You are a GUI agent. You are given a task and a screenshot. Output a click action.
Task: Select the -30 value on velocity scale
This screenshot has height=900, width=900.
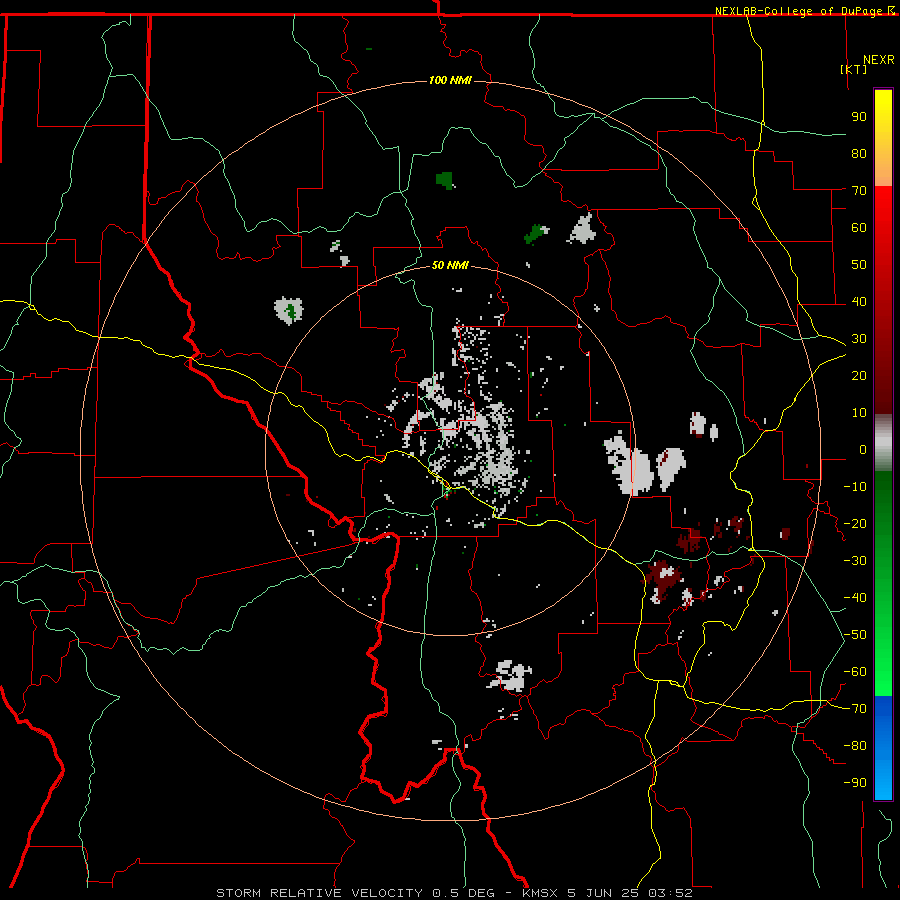pyautogui.click(x=855, y=561)
